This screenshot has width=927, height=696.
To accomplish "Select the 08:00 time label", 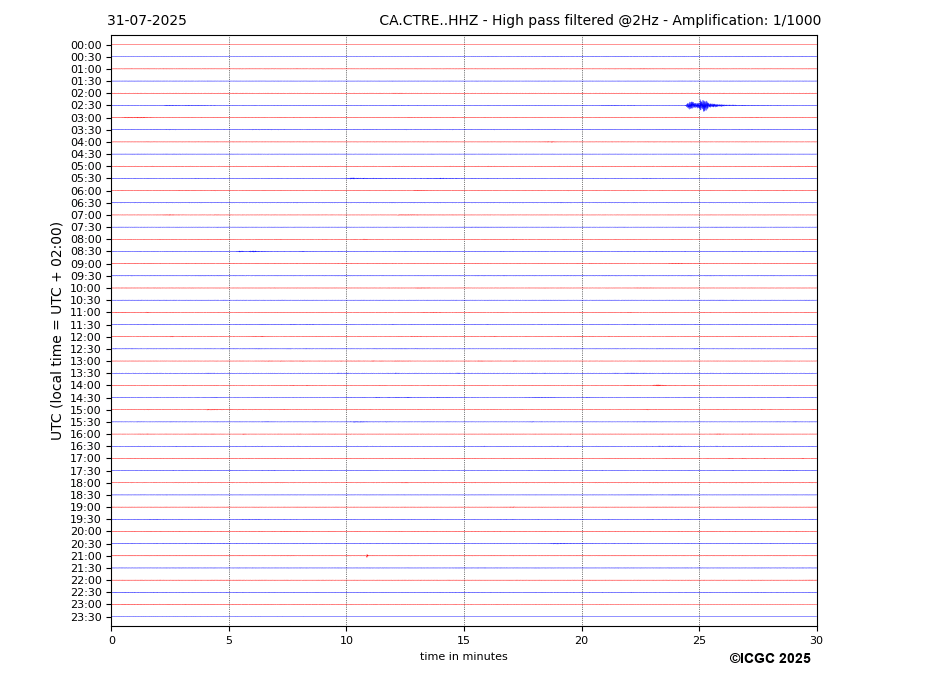I will pos(86,239).
